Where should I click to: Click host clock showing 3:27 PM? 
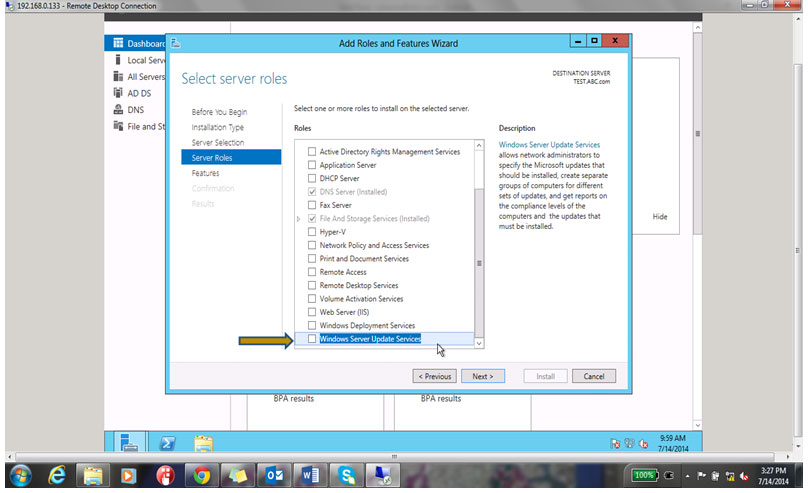773,471
